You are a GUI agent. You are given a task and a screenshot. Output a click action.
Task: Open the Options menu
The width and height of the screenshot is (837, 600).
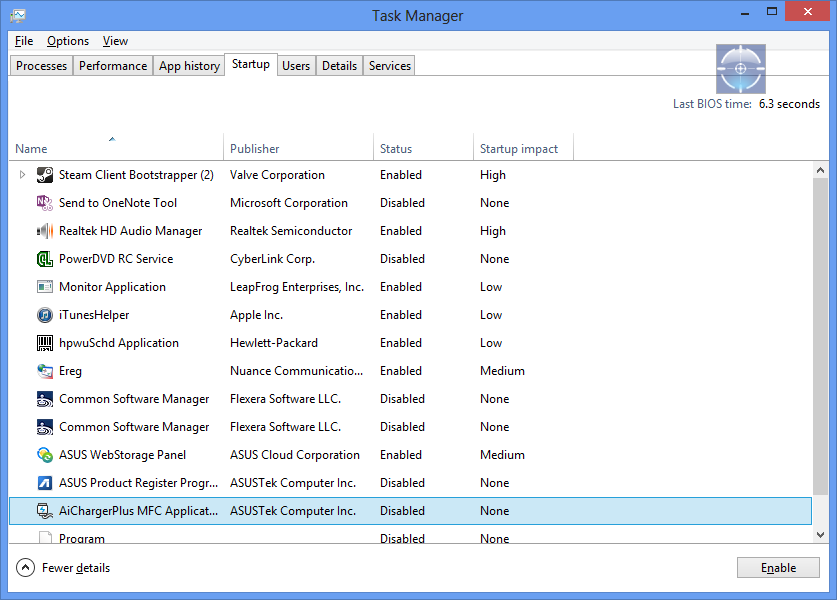click(68, 41)
